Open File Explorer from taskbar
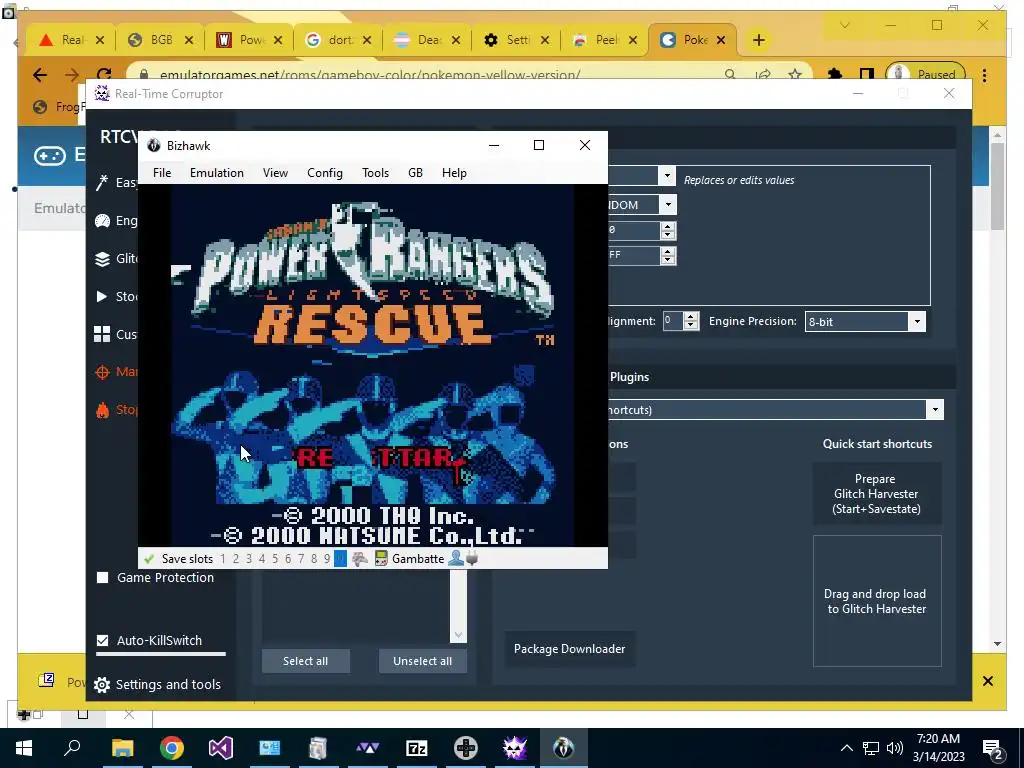 click(122, 748)
